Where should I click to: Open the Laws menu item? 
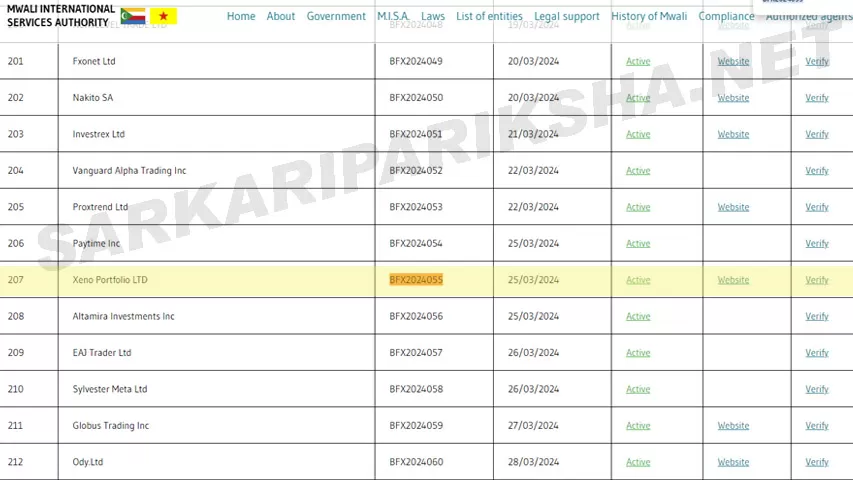[x=433, y=16]
